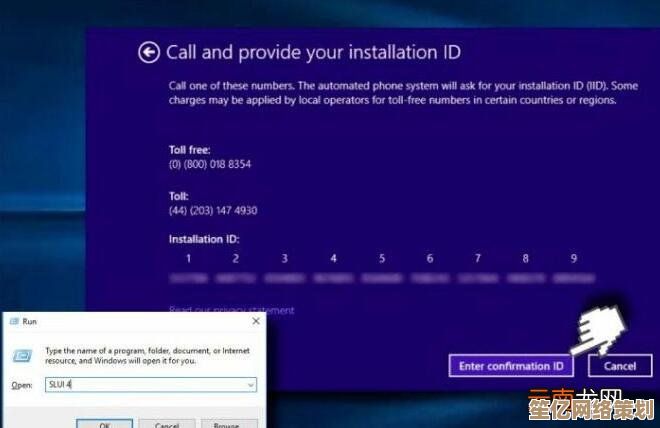
Task: Click the Call and provide your installation ID heading
Action: [x=313, y=52]
